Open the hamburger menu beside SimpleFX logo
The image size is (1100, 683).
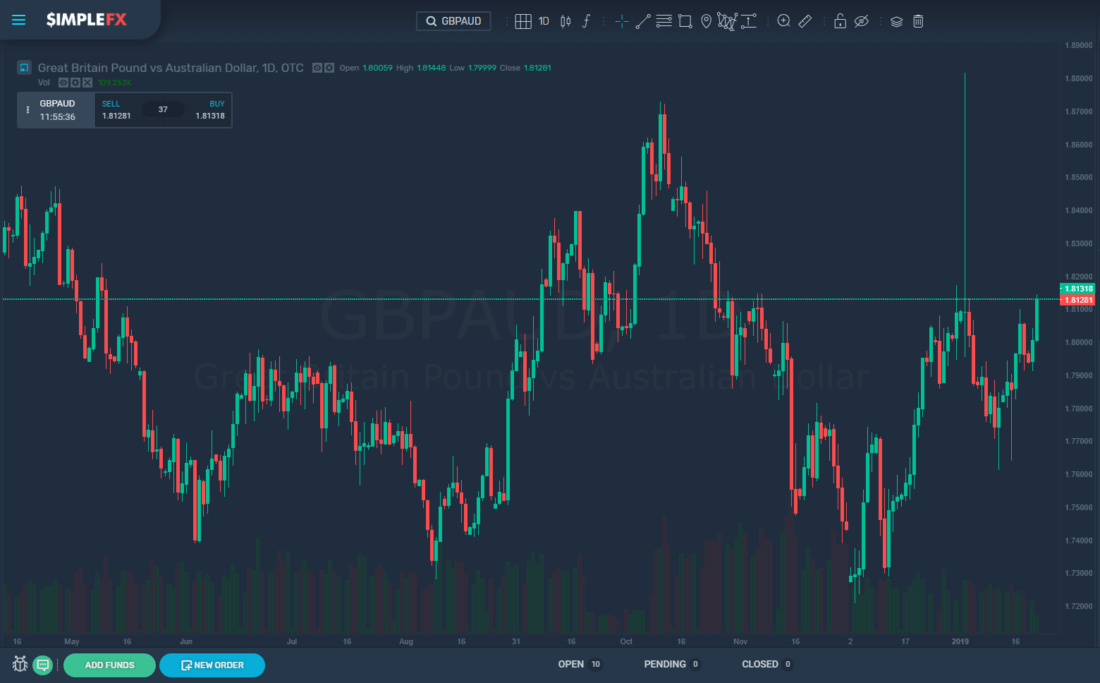click(x=18, y=19)
